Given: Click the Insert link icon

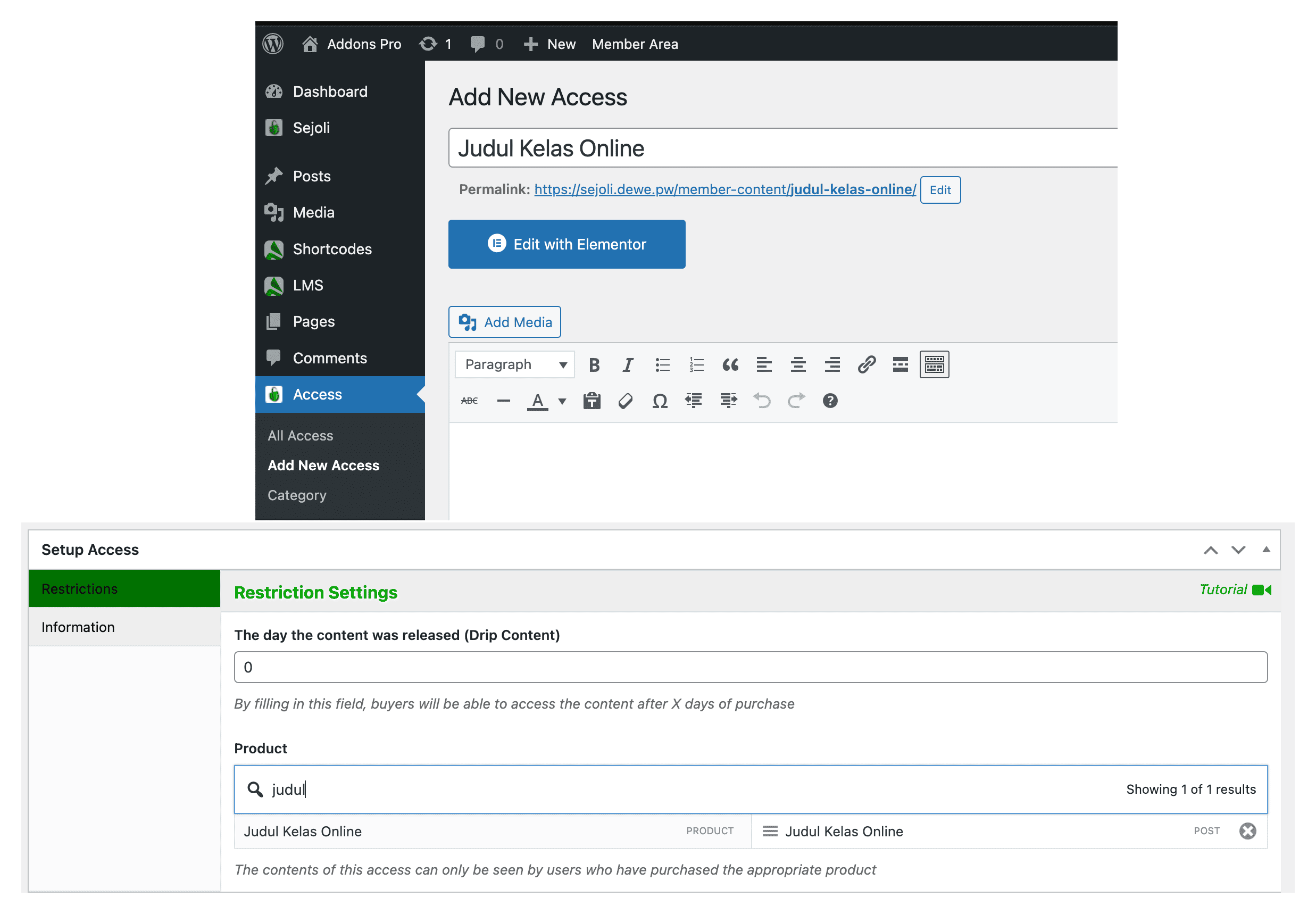Looking at the screenshot, I should pyautogui.click(x=866, y=365).
